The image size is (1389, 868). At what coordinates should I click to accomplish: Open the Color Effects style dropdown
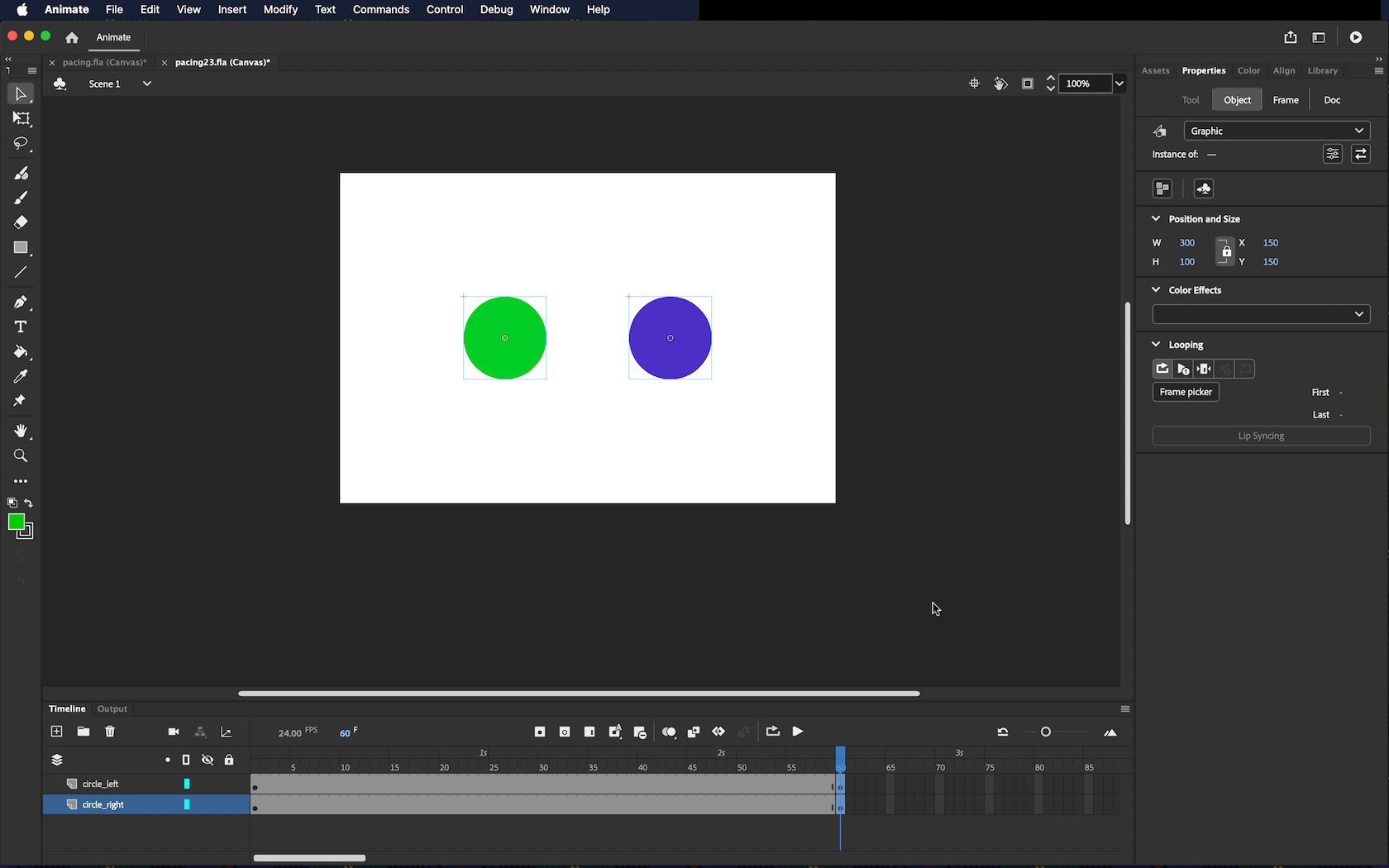click(1261, 314)
